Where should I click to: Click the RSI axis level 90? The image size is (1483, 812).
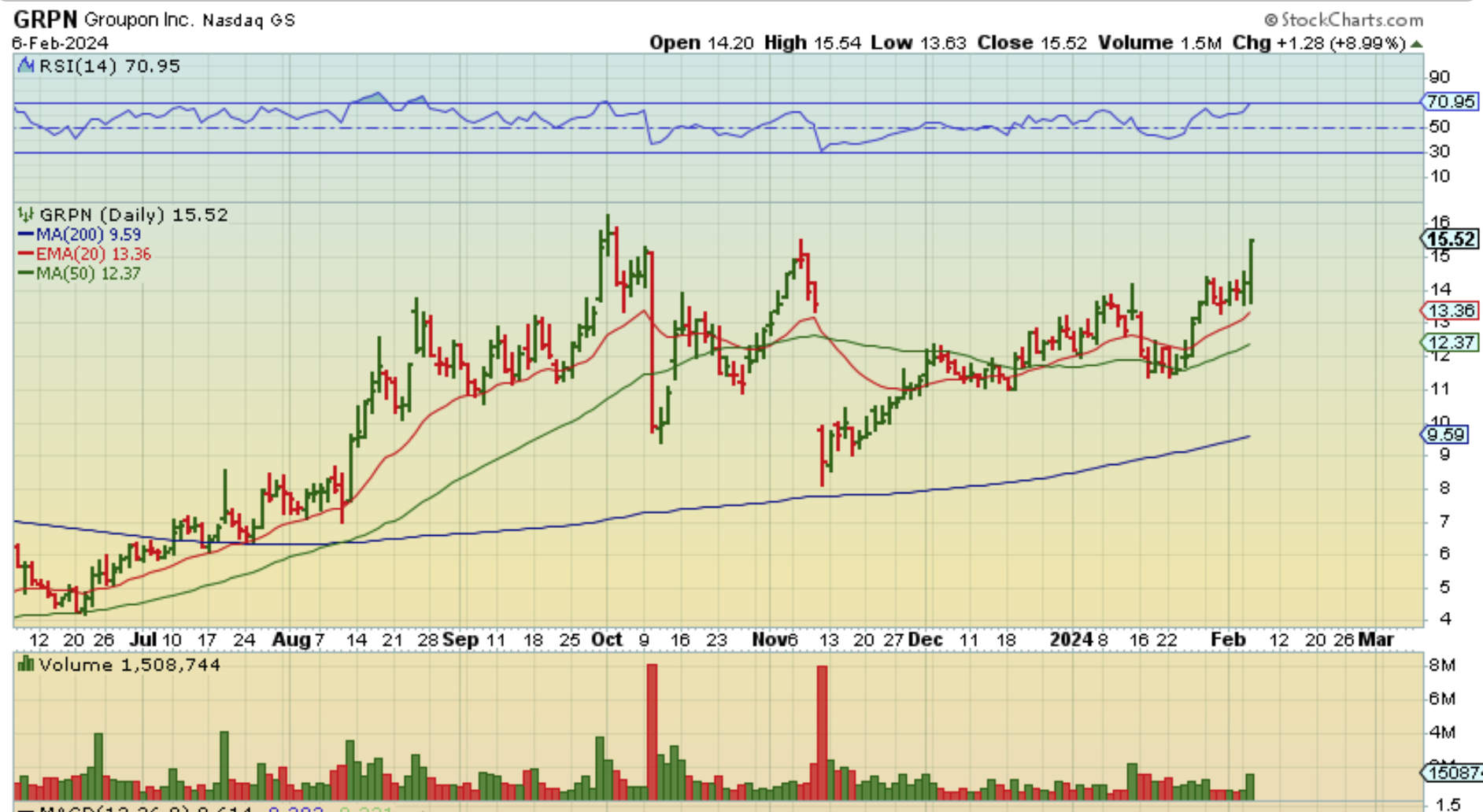(x=1440, y=77)
